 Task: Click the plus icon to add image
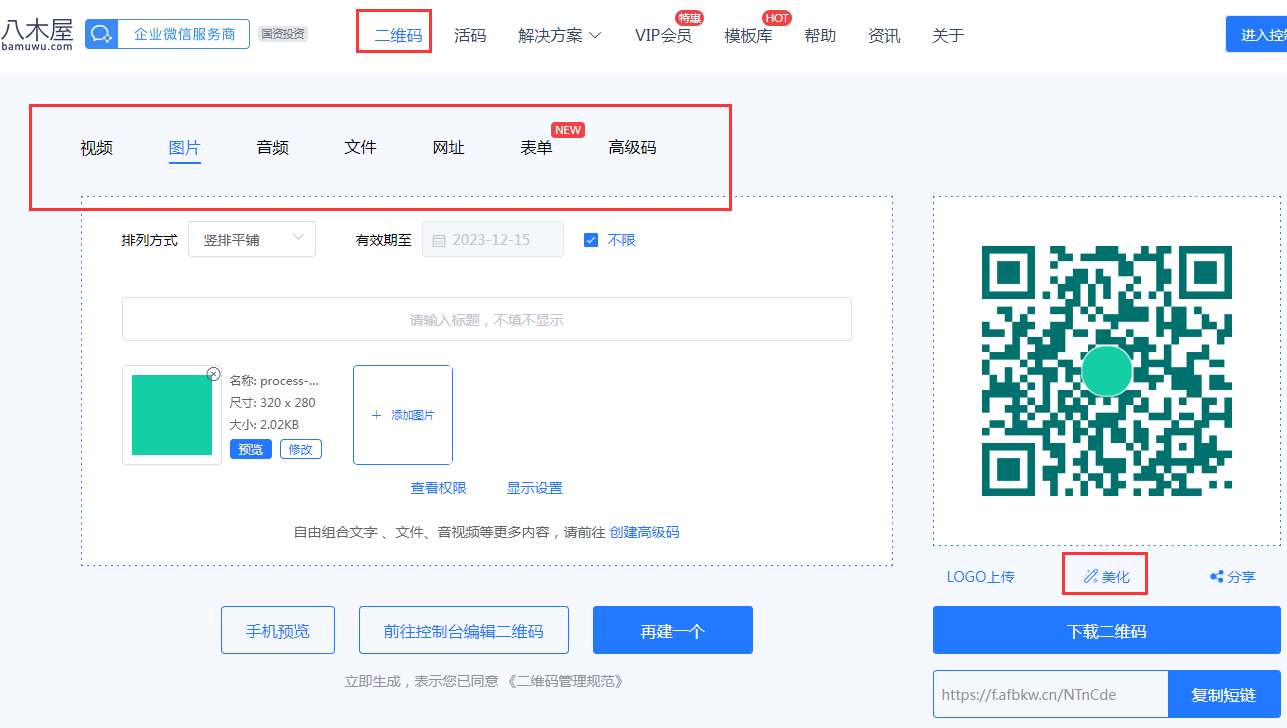pyautogui.click(x=377, y=415)
